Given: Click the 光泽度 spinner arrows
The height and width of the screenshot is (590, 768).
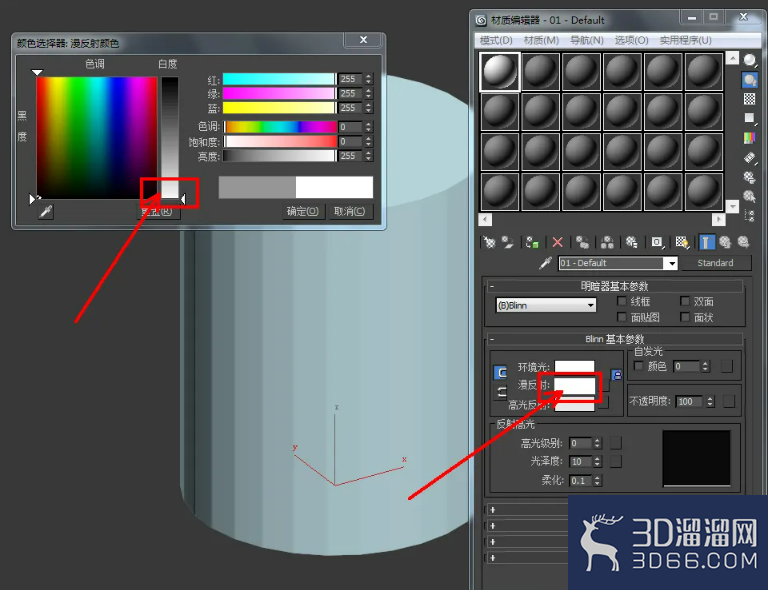Looking at the screenshot, I should (597, 461).
